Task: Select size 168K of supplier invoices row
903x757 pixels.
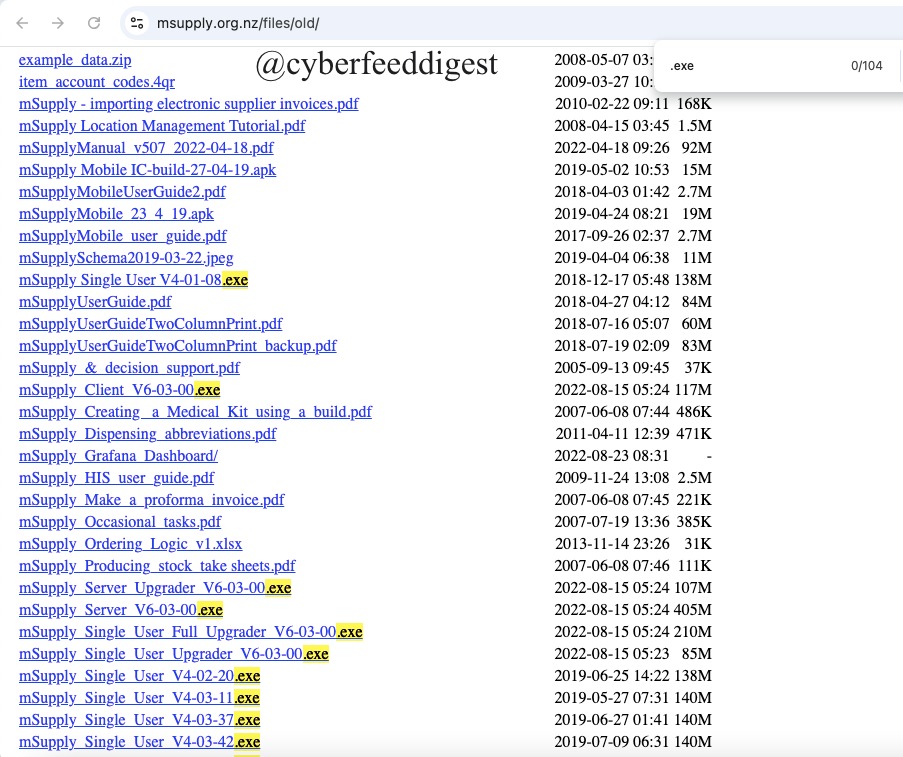Action: pos(694,104)
